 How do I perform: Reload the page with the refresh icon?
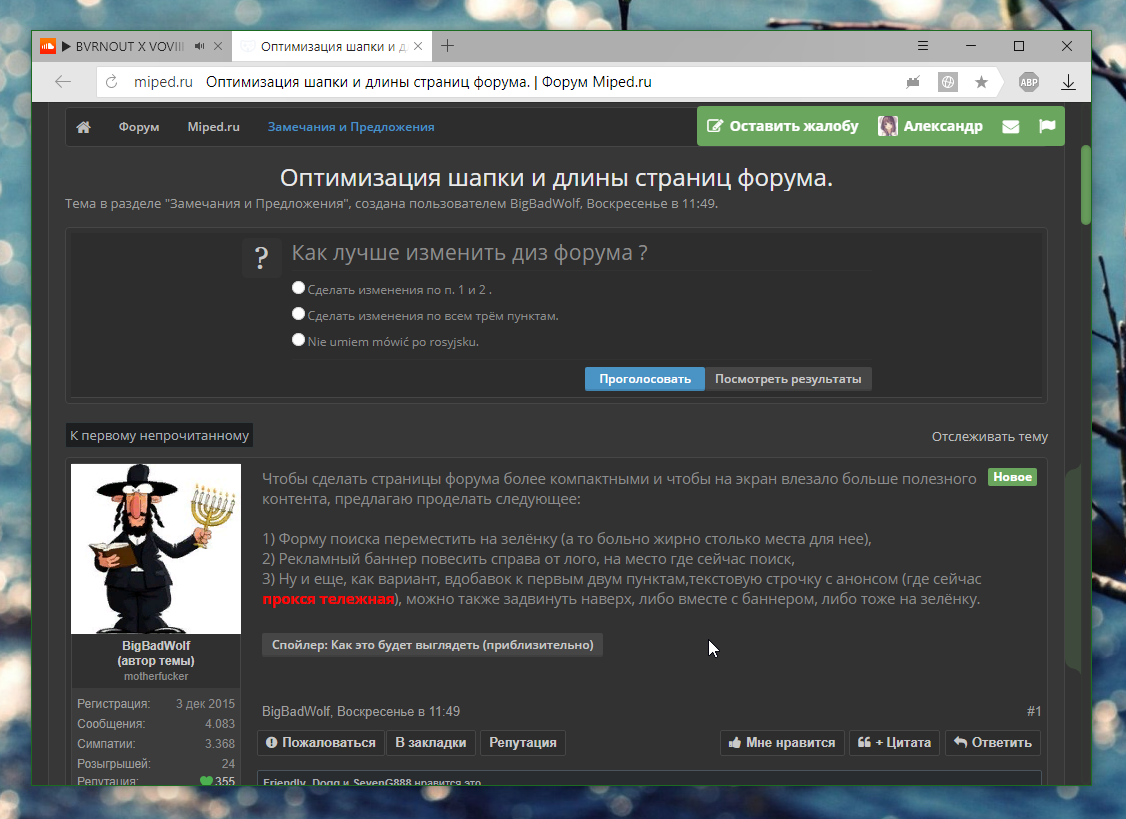pos(111,82)
